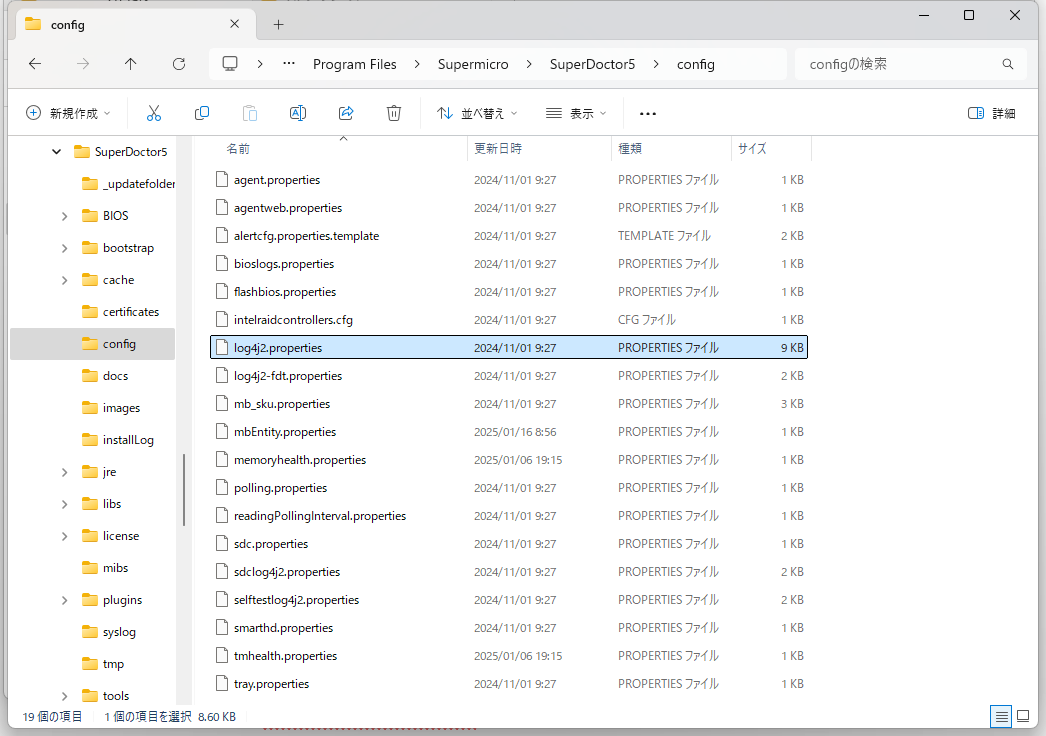This screenshot has width=1046, height=736.
Task: Click folder icon next to mibs
Action: tap(89, 568)
